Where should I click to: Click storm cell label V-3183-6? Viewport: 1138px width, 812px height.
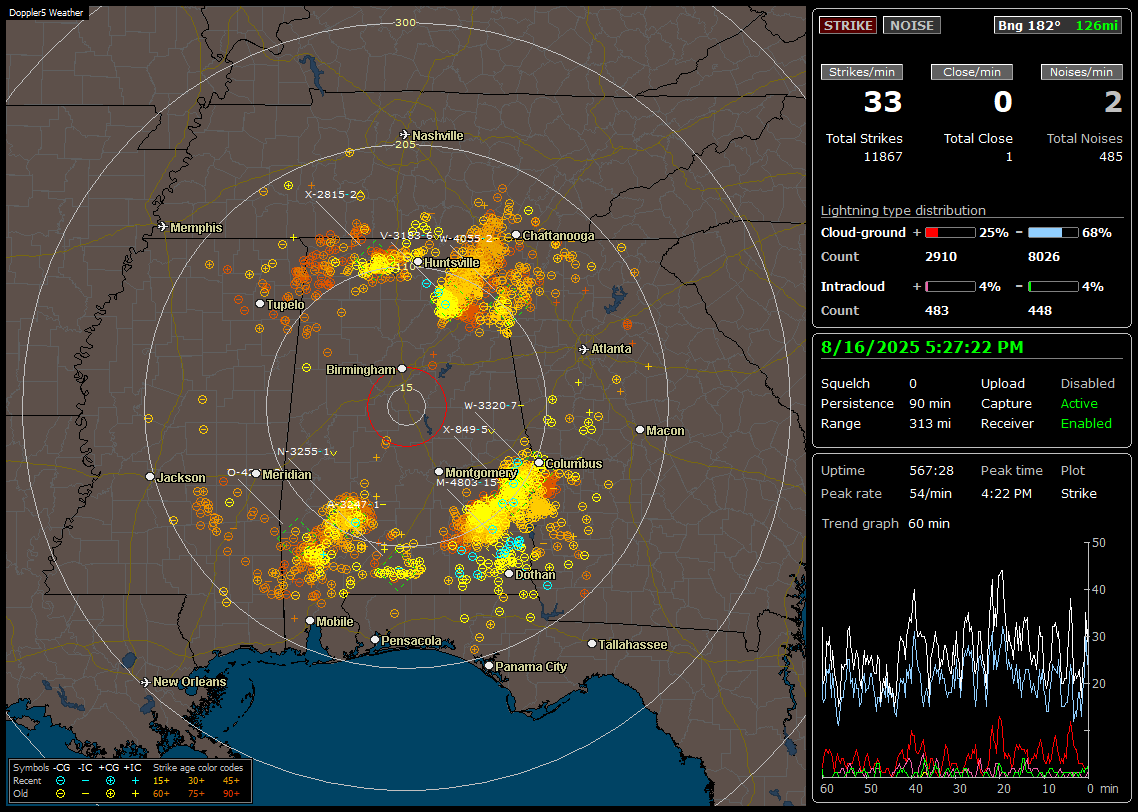pyautogui.click(x=406, y=236)
